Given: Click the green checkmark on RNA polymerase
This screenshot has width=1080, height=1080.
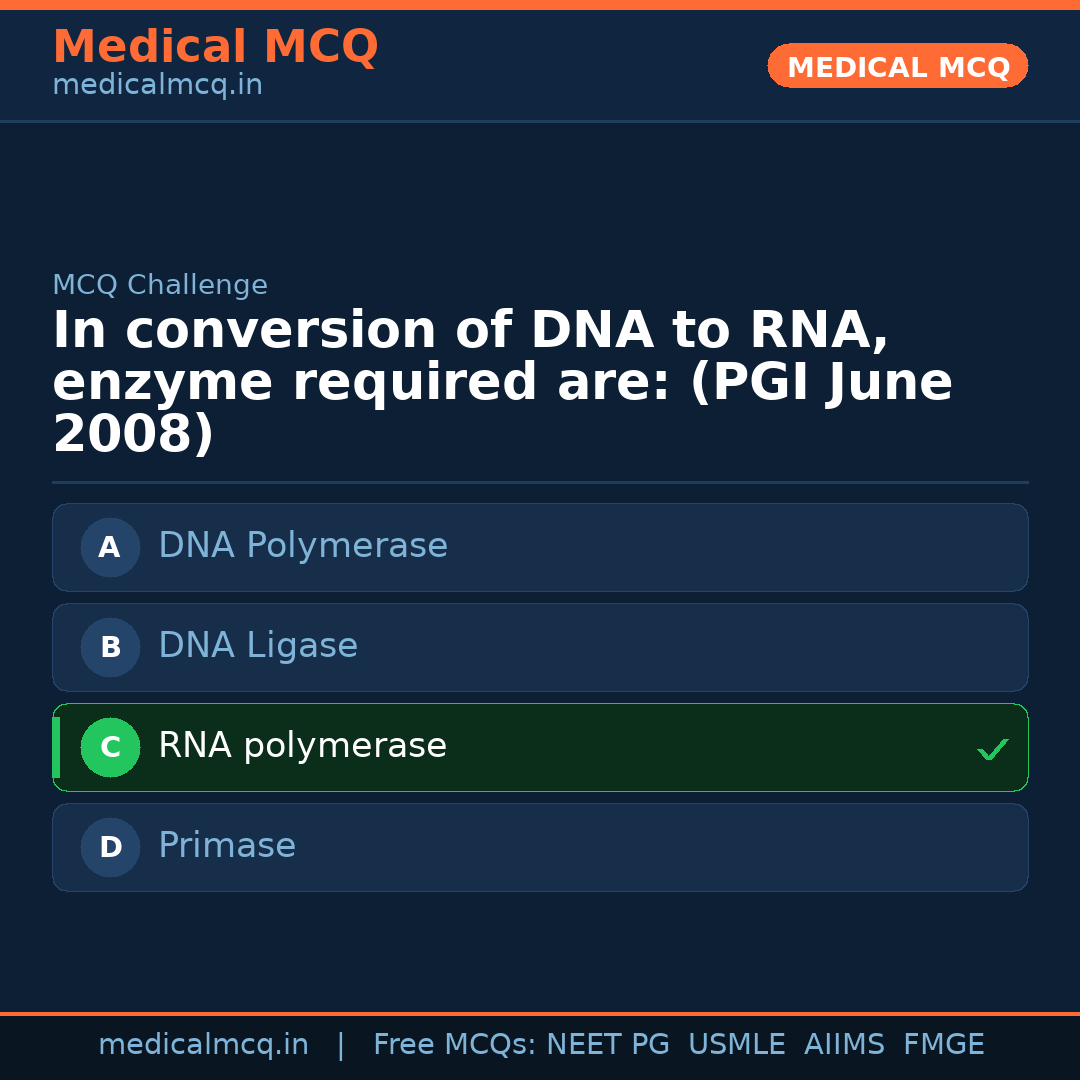Looking at the screenshot, I should click(x=992, y=749).
